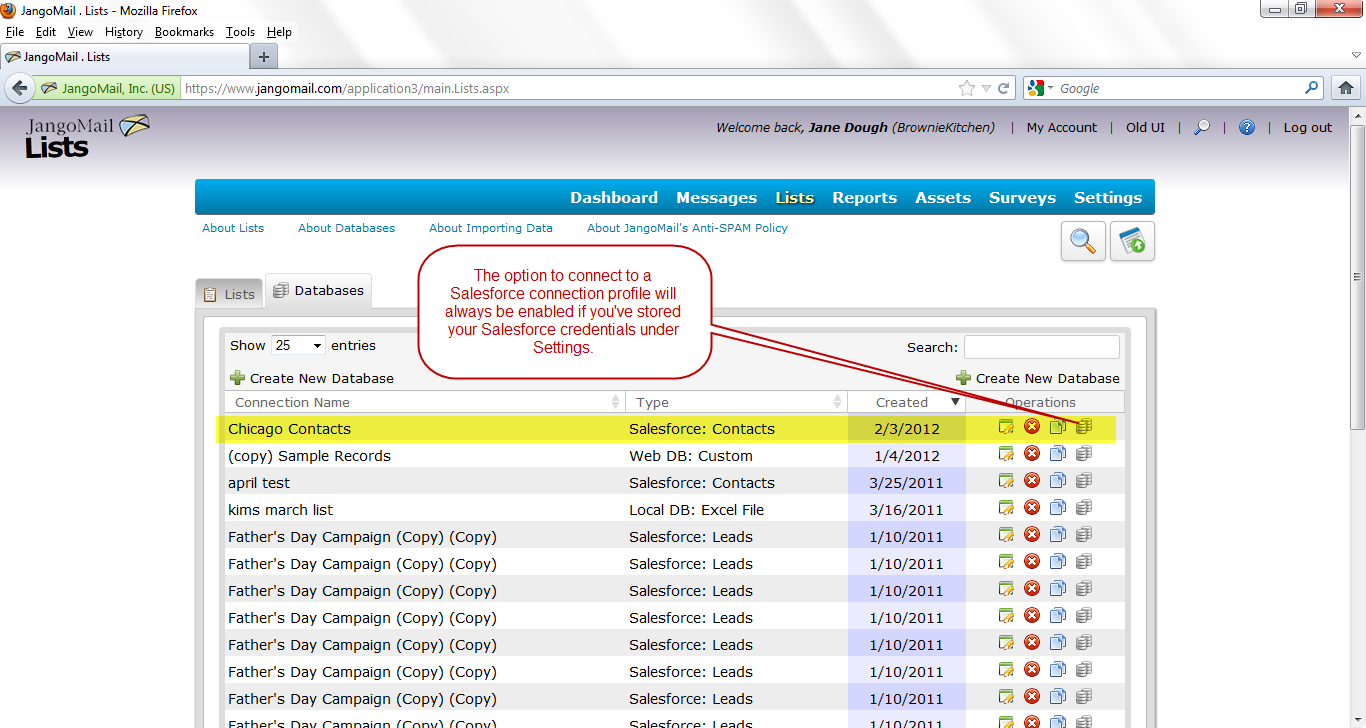
Task: Click the Local DB: Excel File type cell
Action: pyautogui.click(x=696, y=510)
